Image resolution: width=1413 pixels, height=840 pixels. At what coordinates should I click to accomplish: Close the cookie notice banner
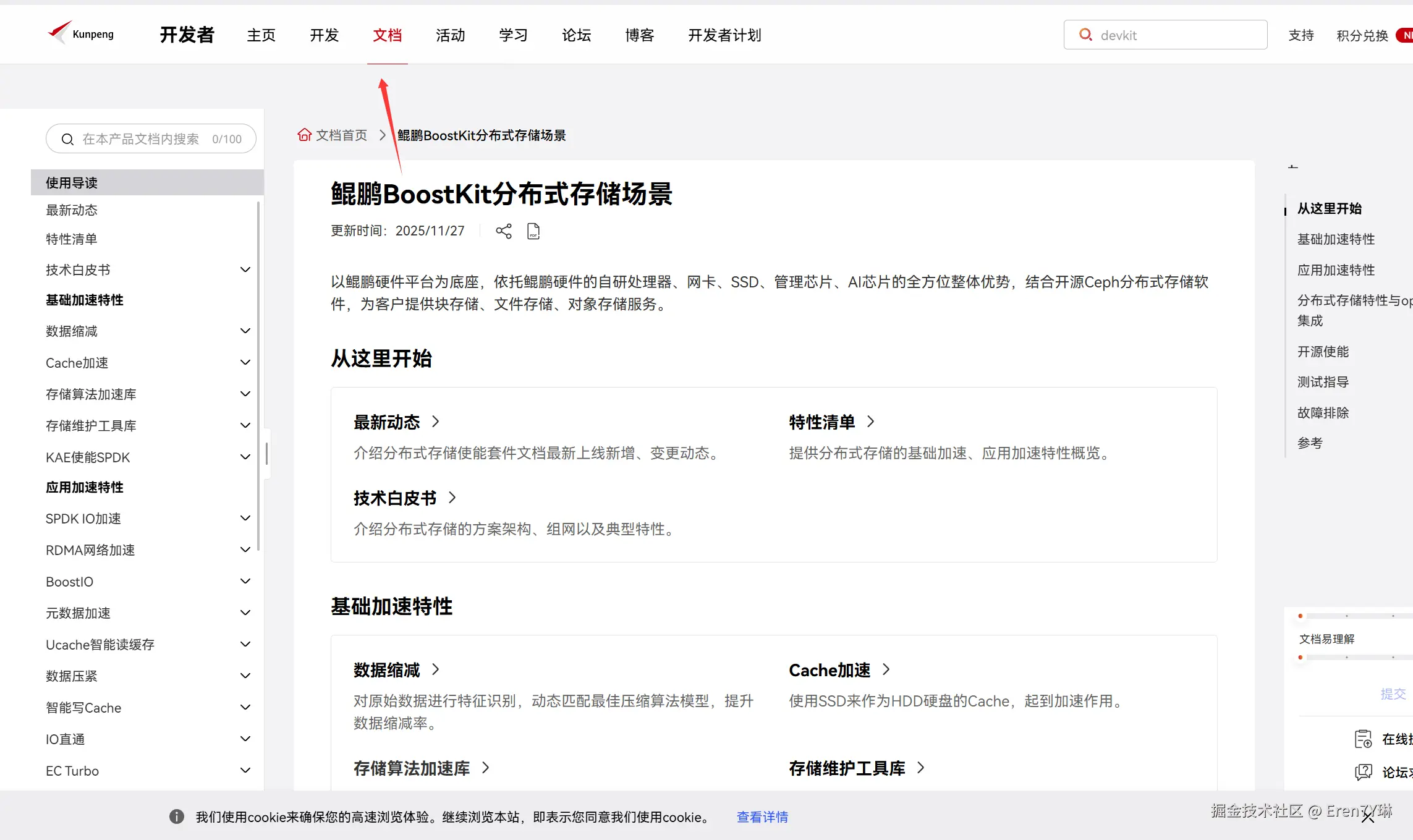(1367, 817)
